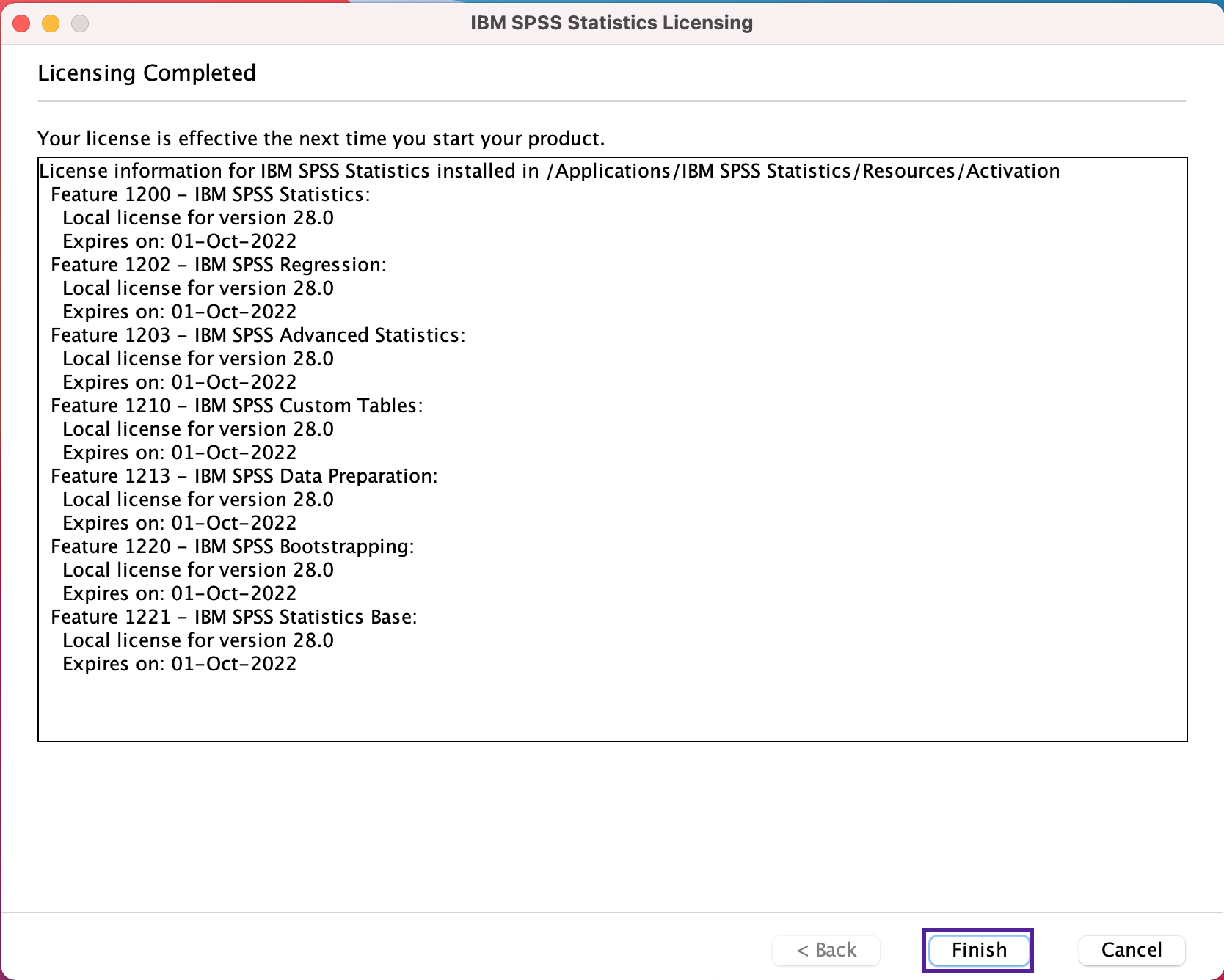The image size is (1224, 980).
Task: Click the Licensing Completed heading
Action: point(147,73)
